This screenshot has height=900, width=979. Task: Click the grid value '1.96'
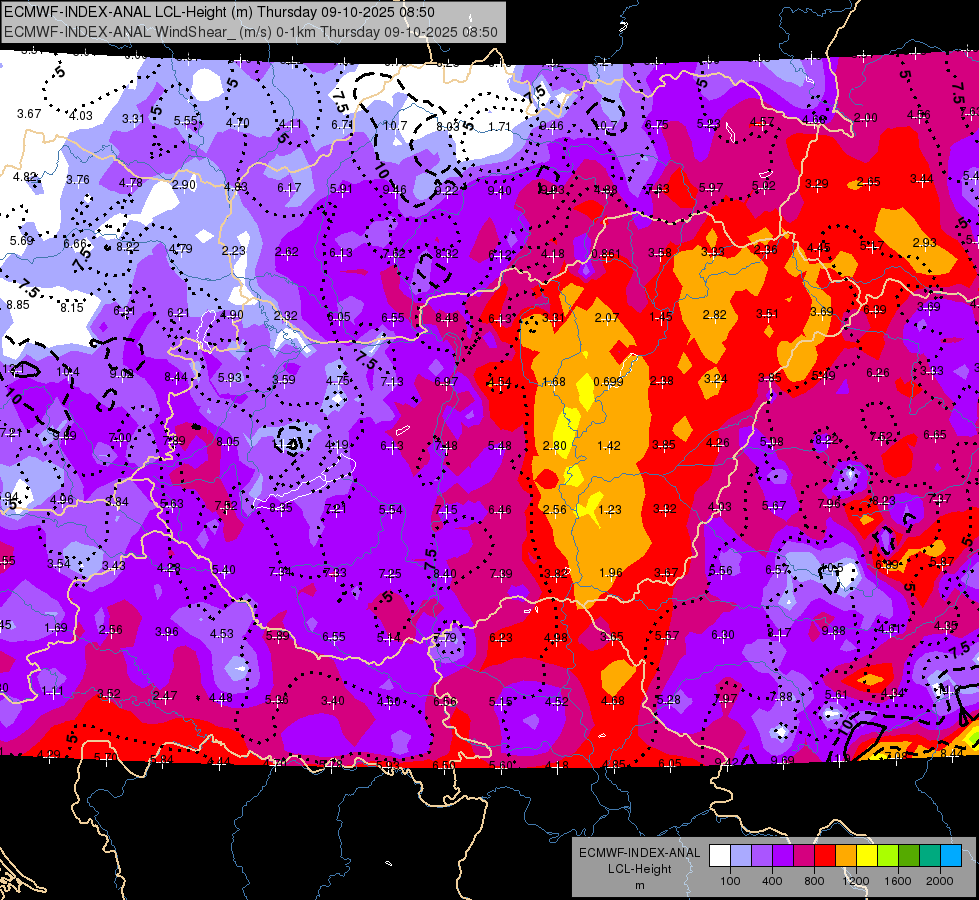[611, 573]
